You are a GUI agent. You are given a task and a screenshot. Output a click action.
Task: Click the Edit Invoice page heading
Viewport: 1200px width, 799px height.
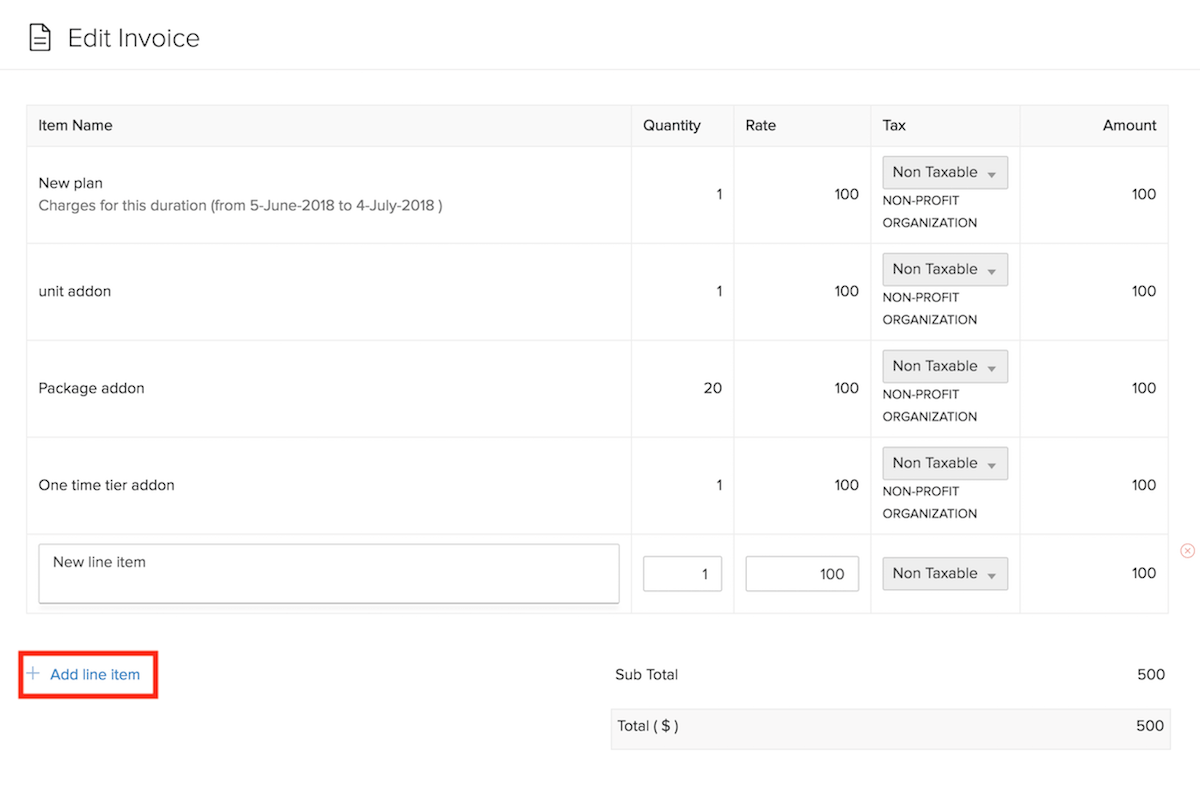(x=133, y=39)
